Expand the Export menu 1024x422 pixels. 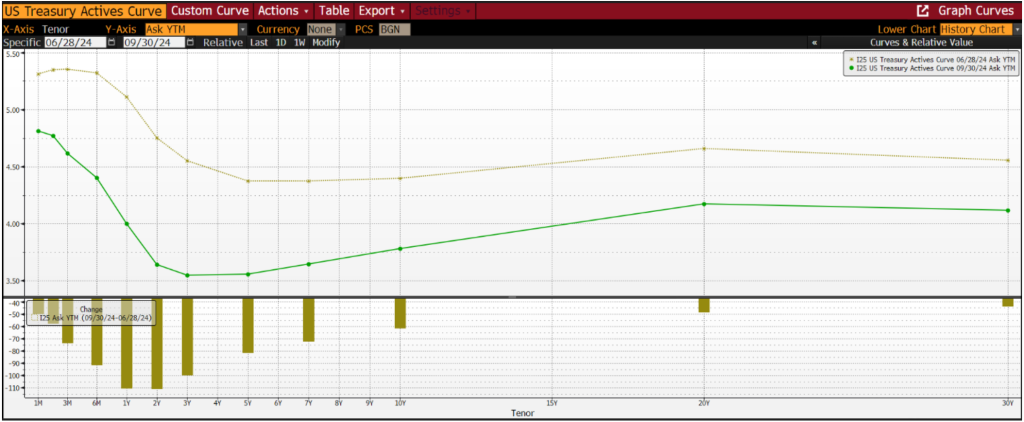(x=382, y=10)
